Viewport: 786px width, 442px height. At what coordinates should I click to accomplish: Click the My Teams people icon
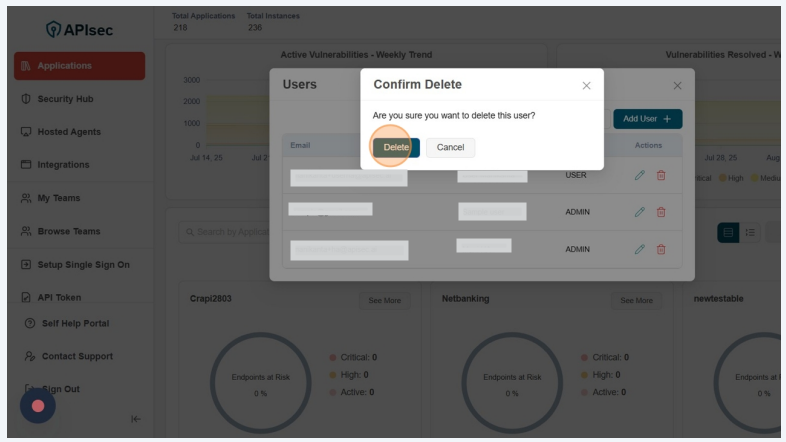pyautogui.click(x=26, y=198)
